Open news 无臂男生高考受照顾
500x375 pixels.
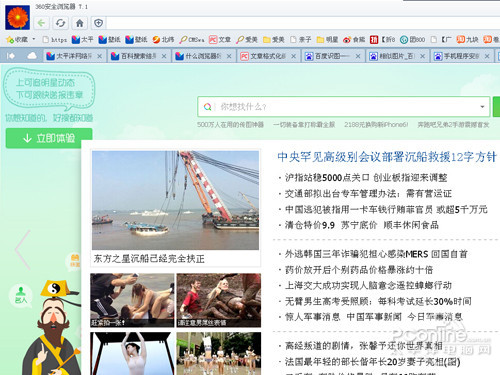click(378, 301)
